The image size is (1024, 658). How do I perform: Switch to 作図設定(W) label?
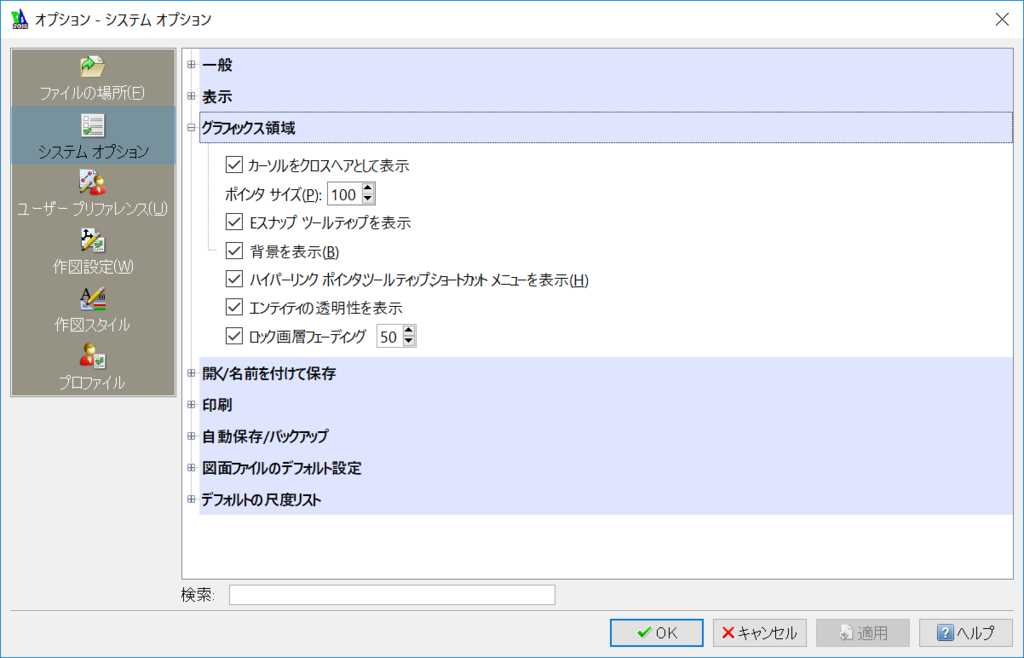click(93, 266)
